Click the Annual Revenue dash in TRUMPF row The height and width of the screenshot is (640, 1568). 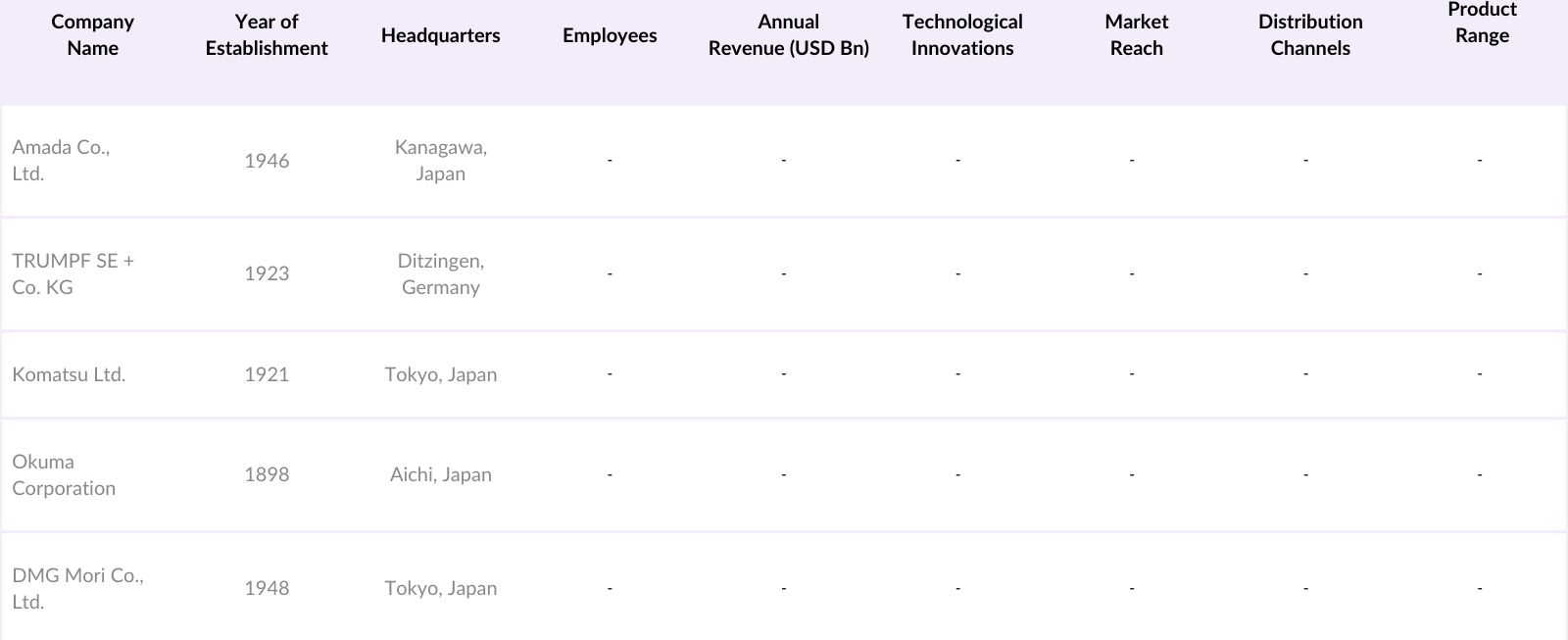pyautogui.click(x=783, y=273)
